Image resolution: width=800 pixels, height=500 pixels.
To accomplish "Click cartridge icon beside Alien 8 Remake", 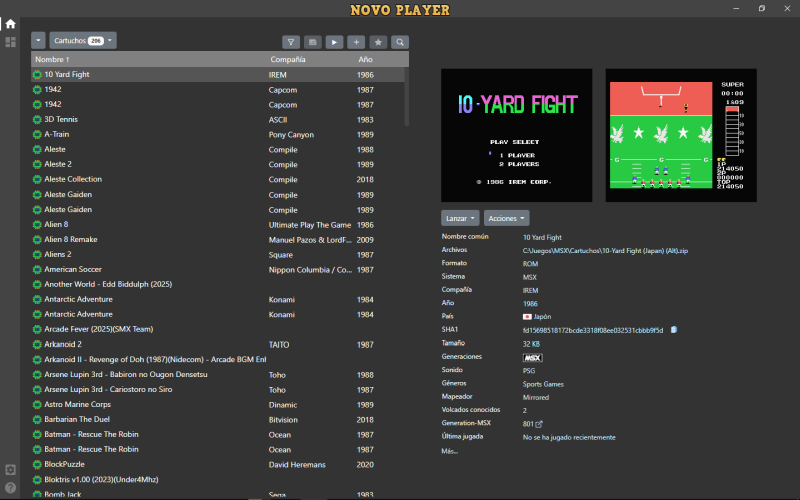I will (37, 240).
